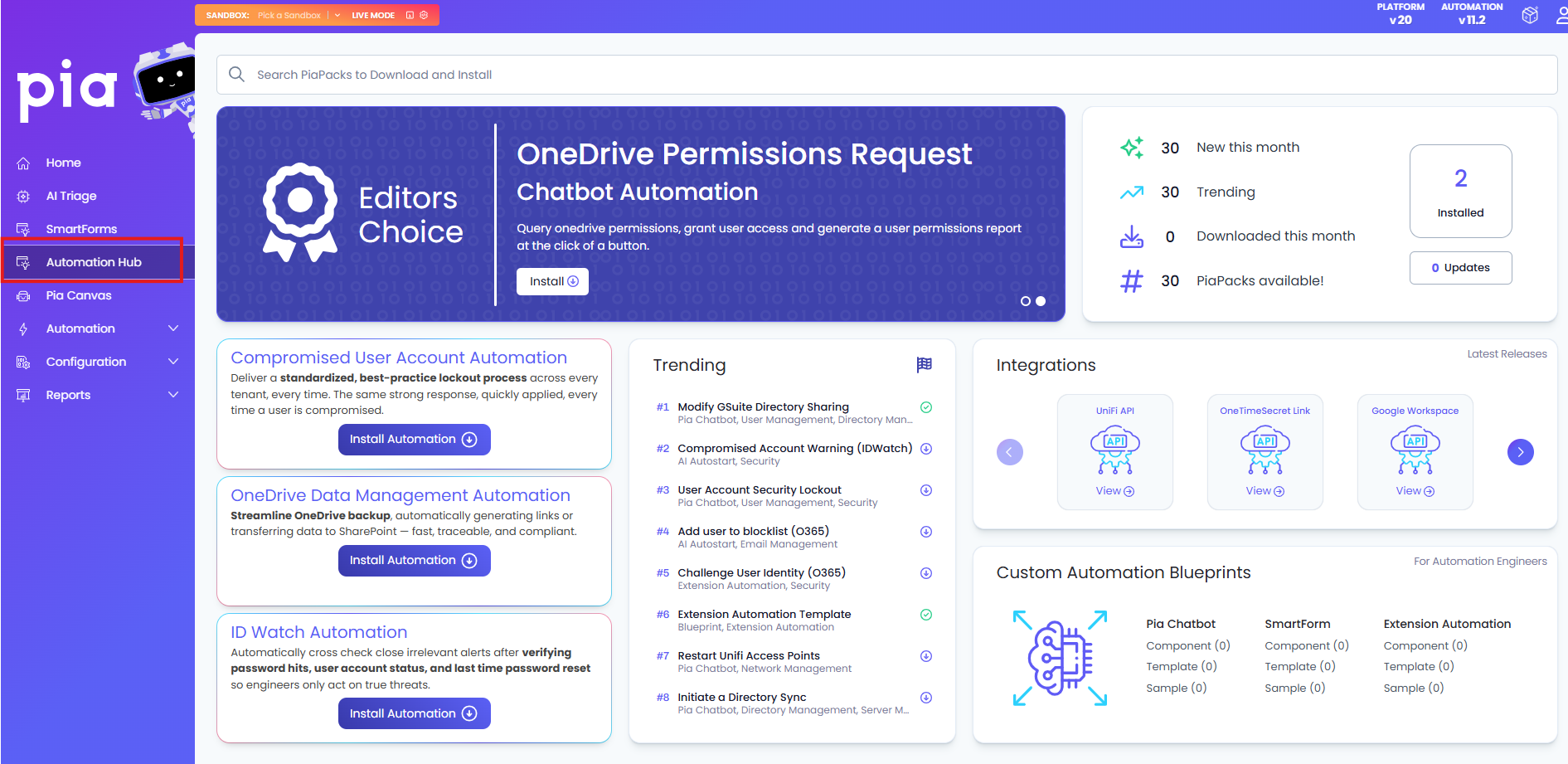Open the Reports section in the sidebar
Screen dimensions: 1568x764
pyautogui.click(x=68, y=395)
